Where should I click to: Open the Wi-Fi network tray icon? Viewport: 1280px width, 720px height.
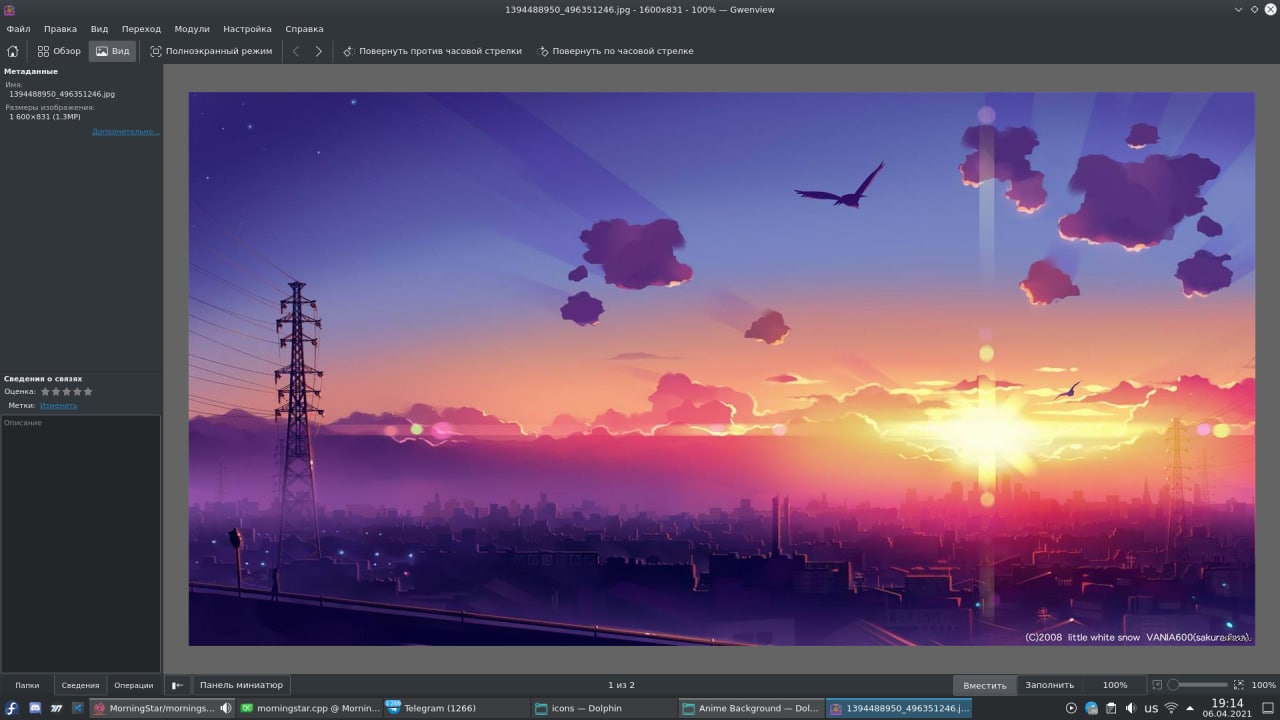[1171, 708]
